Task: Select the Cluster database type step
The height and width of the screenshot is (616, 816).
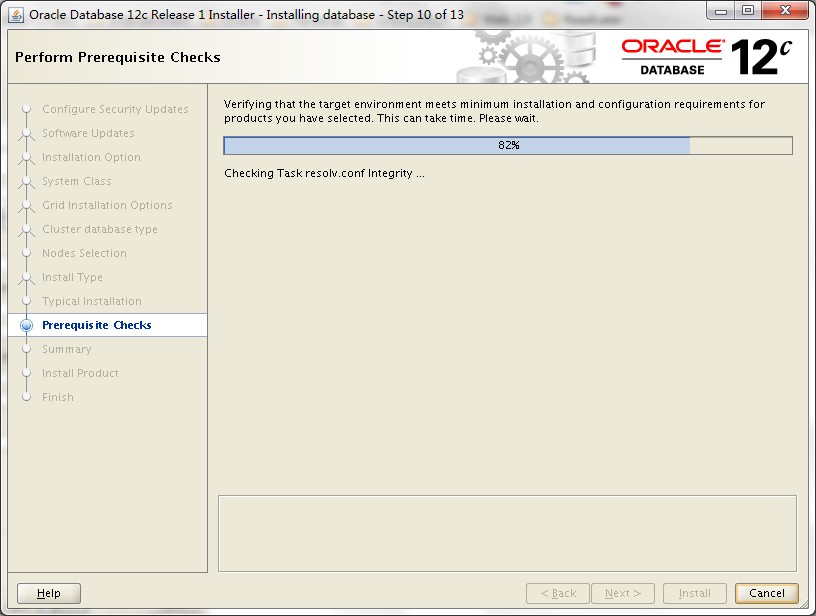Action: click(99, 229)
